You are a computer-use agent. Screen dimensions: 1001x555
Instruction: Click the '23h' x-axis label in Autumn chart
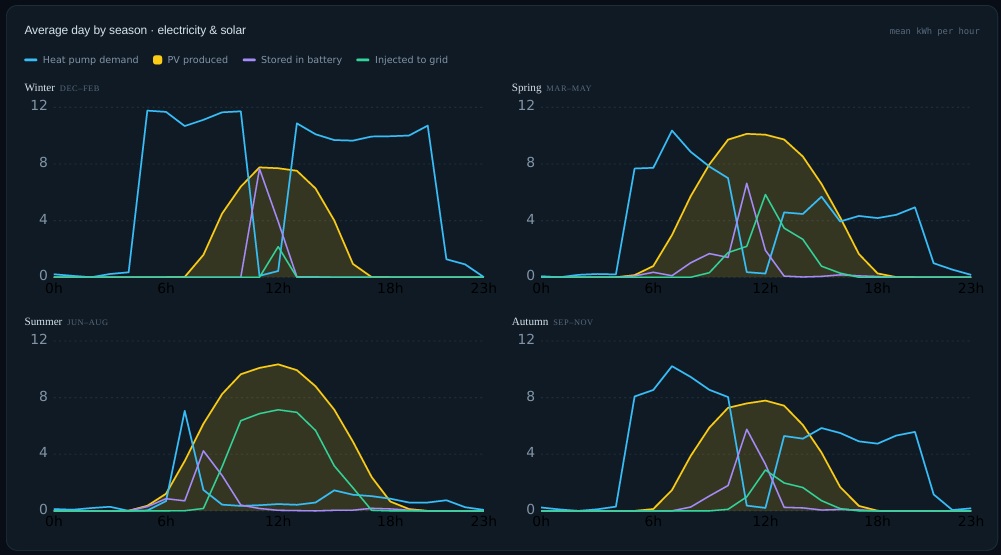970,522
